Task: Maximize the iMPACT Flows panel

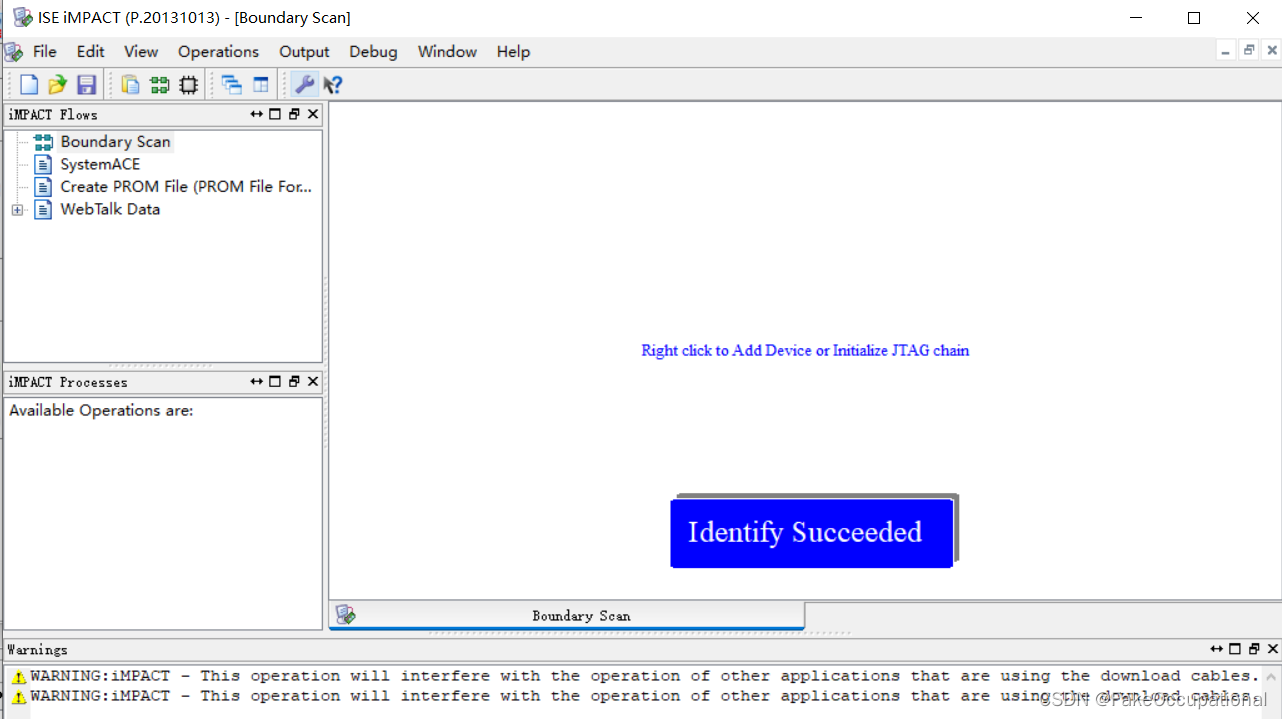Action: 275,114
